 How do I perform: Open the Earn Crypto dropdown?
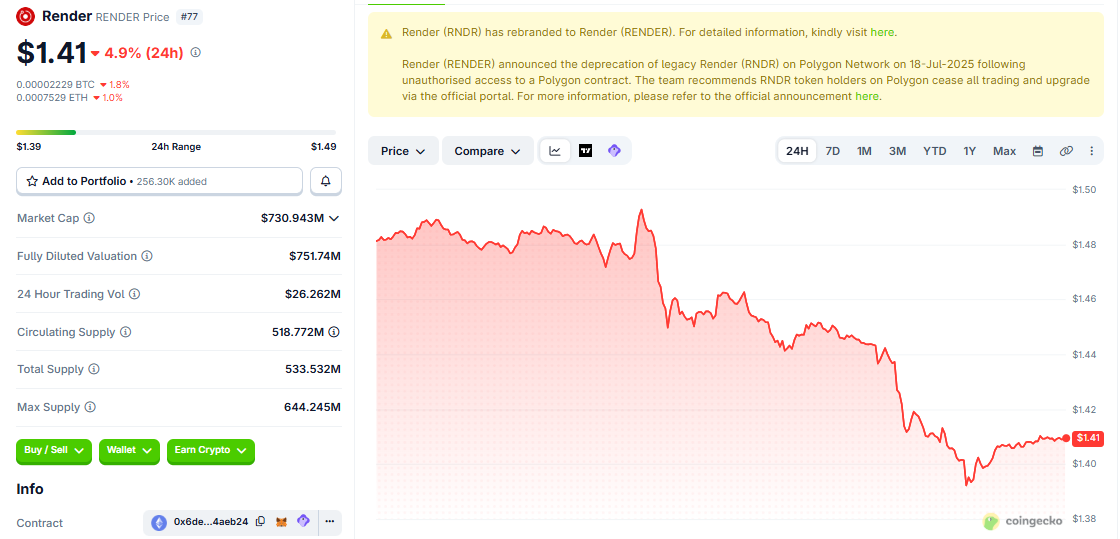click(211, 450)
